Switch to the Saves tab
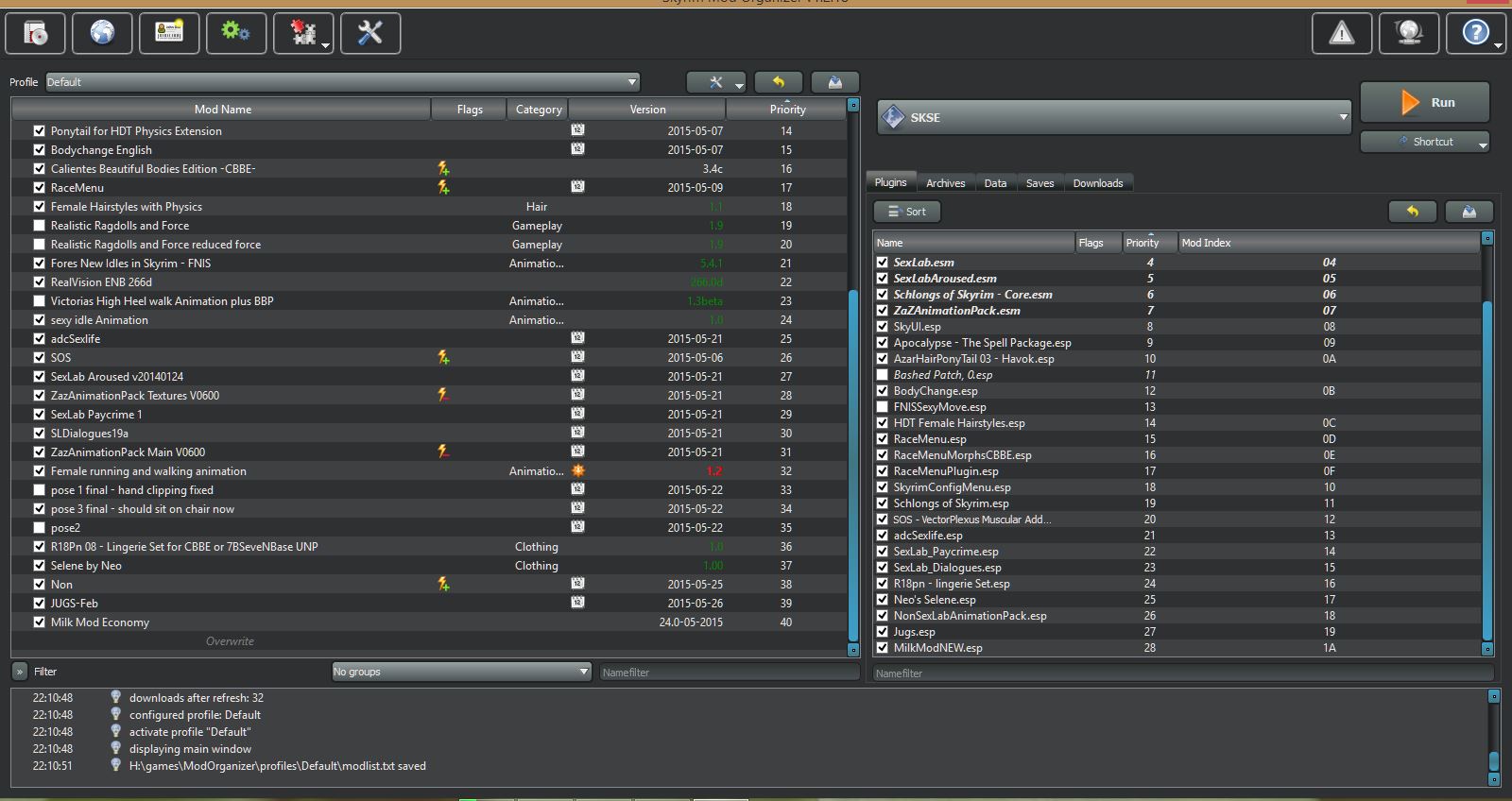The height and width of the screenshot is (801, 1512). tap(1039, 183)
